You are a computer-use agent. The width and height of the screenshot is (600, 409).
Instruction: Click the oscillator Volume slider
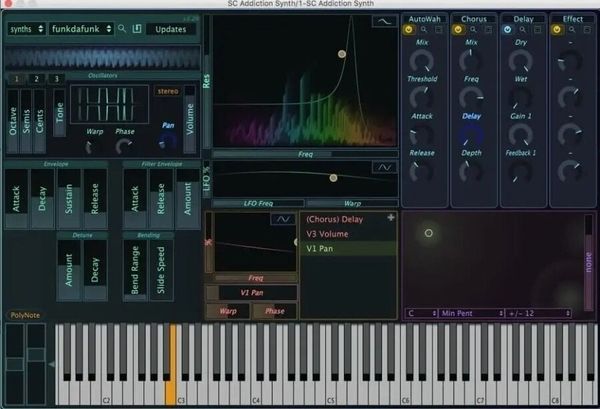click(190, 119)
